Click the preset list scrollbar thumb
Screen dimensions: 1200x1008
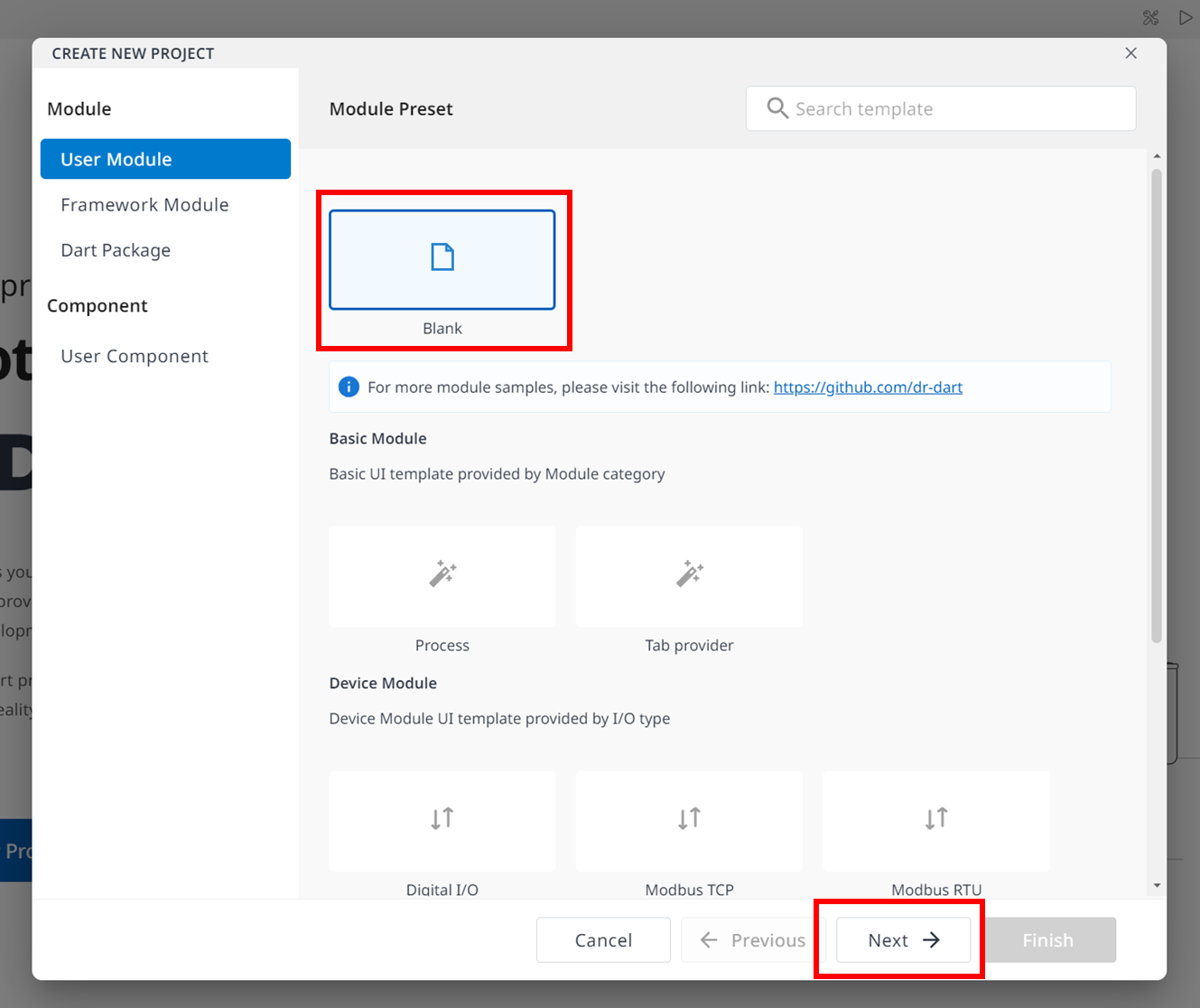point(1157,406)
